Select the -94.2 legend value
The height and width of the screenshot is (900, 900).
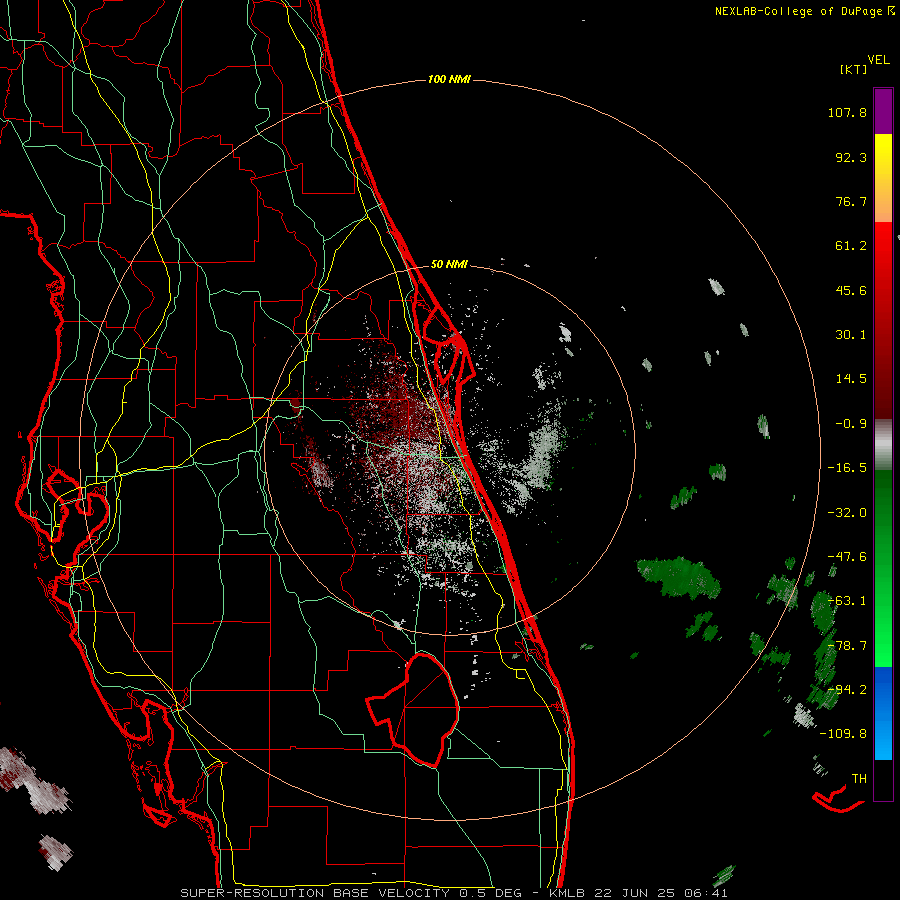[x=847, y=689]
